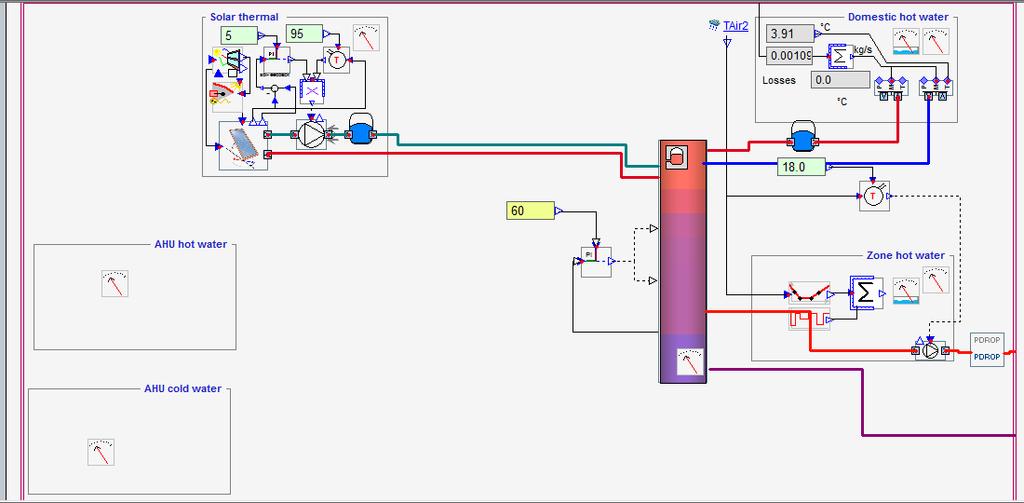This screenshot has height=503, width=1024.
Task: Select the AHU cold water group label
Action: (183, 389)
